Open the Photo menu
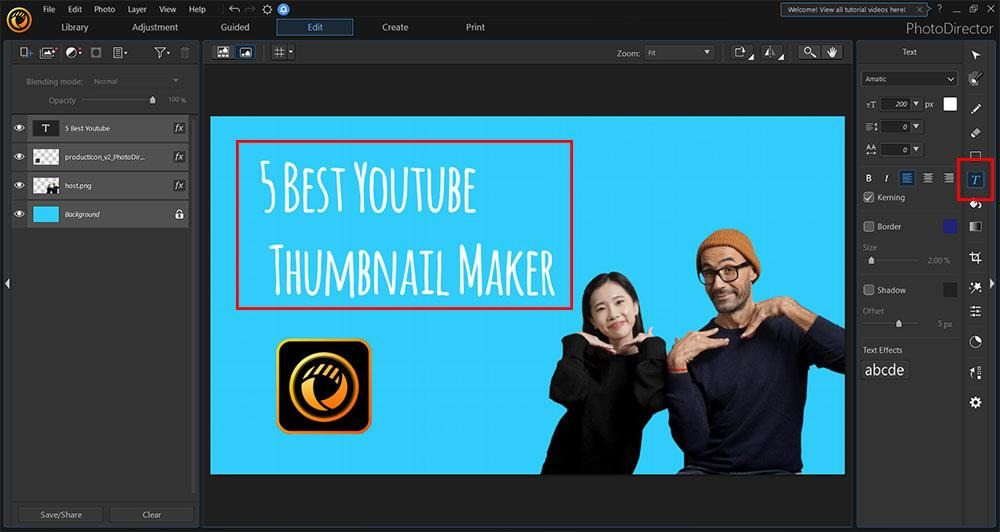 (104, 10)
